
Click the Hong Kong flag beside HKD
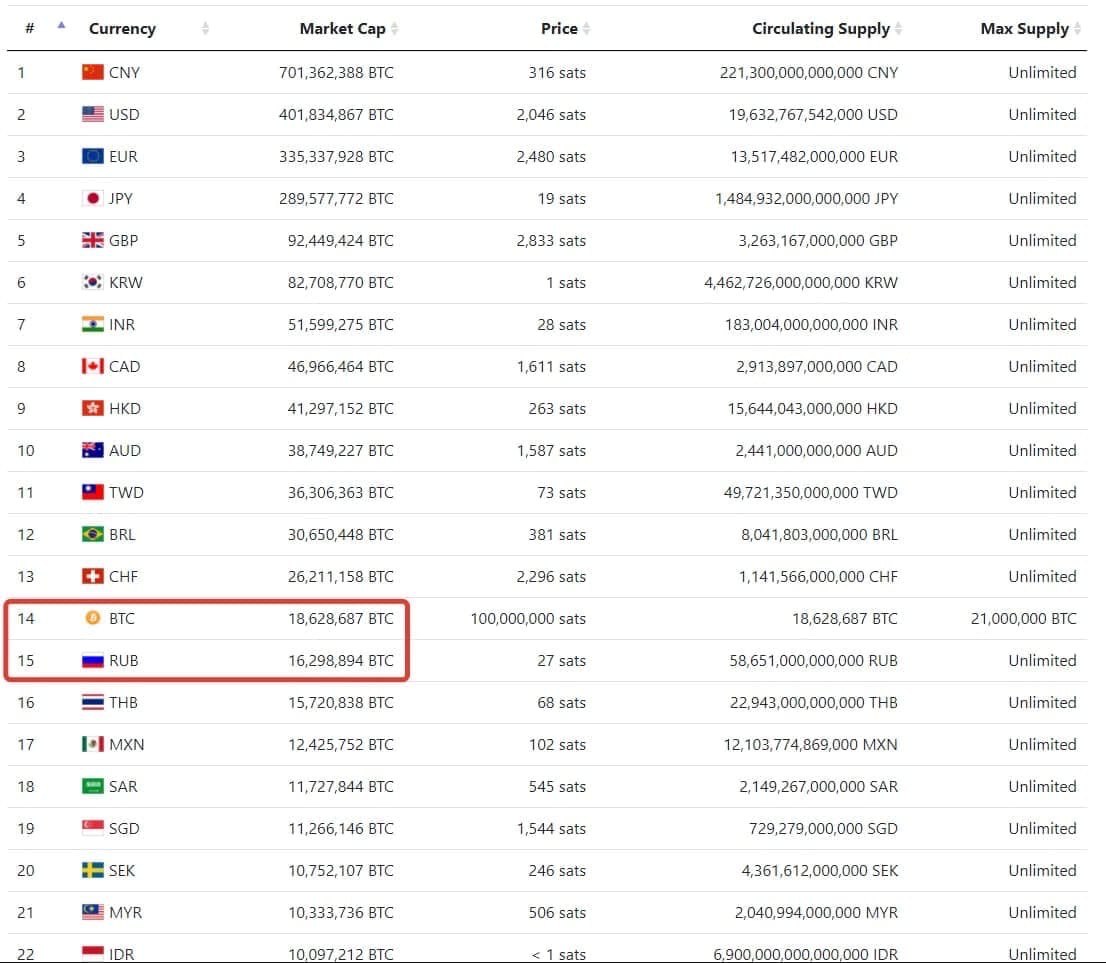[92, 408]
